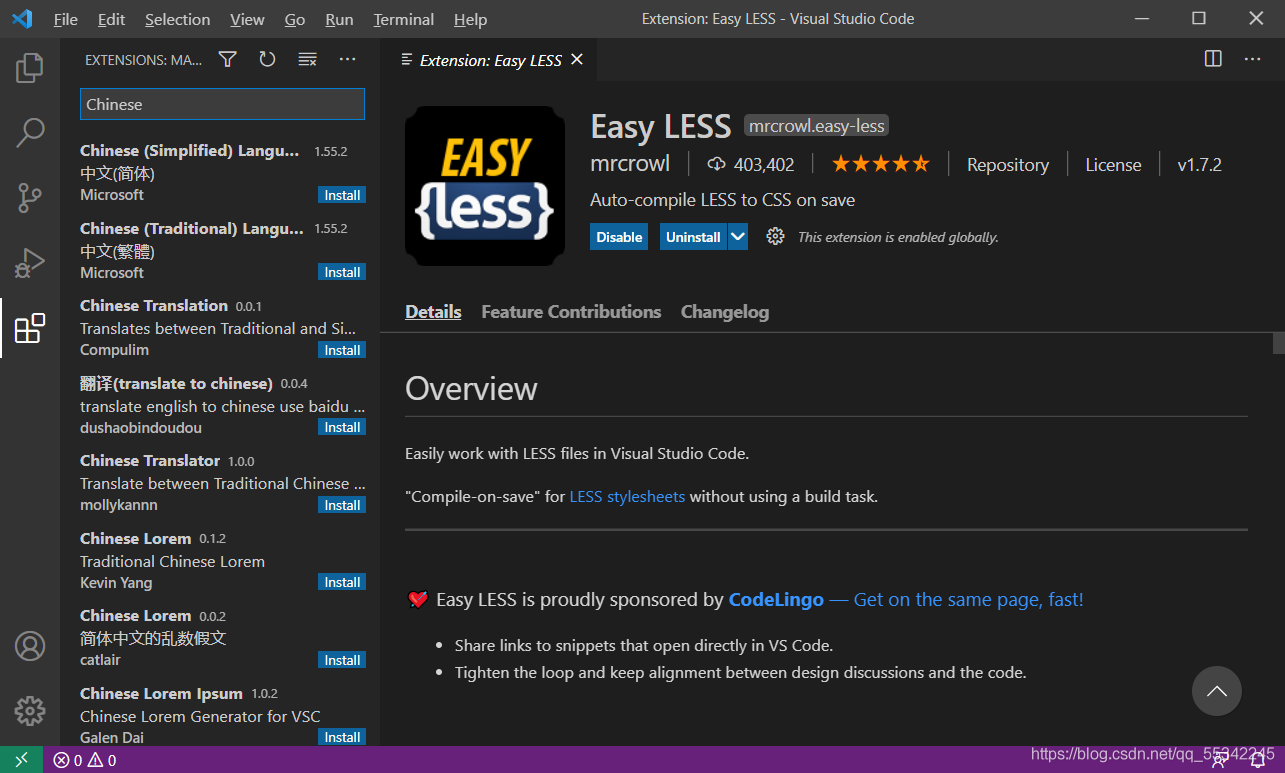Open the Run and Debug view
Viewport: 1285px width, 773px height.
30,263
